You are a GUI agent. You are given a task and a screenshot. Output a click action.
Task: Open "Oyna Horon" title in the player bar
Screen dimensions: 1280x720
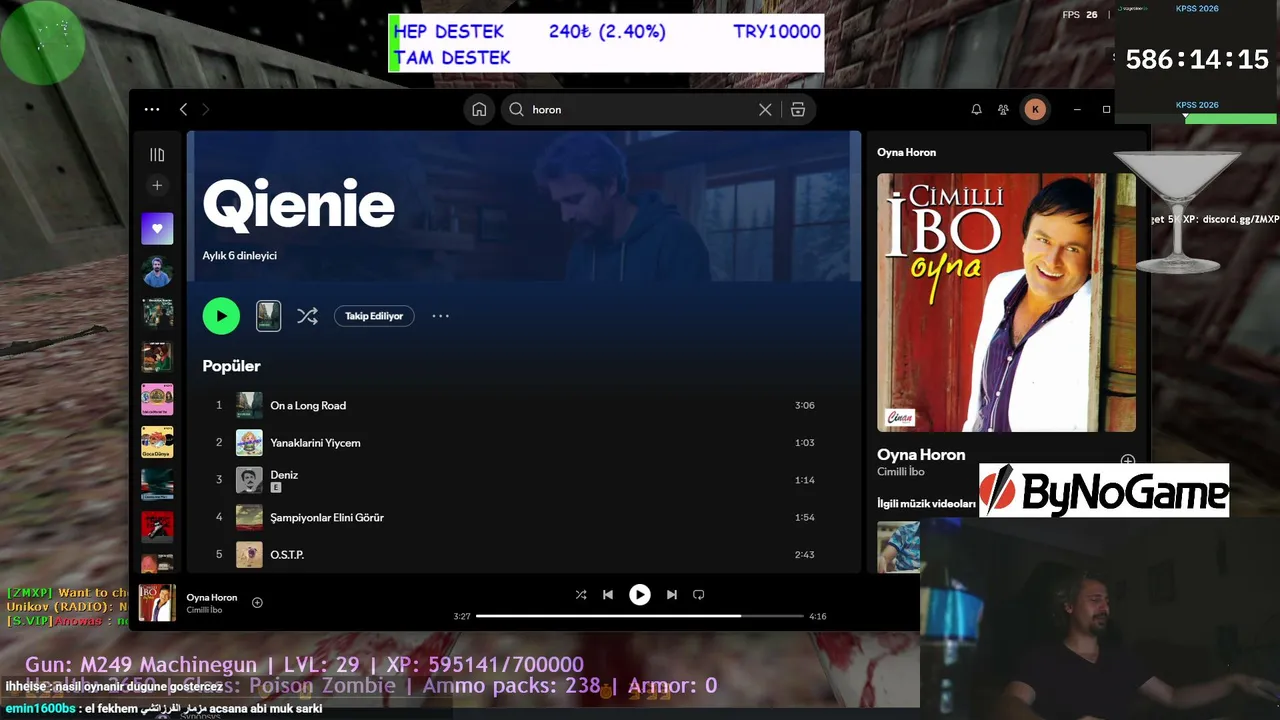pyautogui.click(x=212, y=598)
